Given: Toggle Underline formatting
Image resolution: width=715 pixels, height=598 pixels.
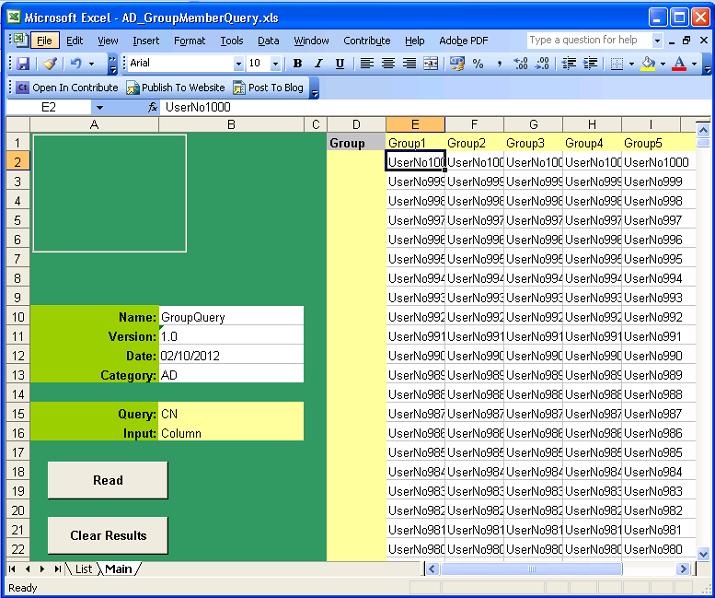Looking at the screenshot, I should tap(340, 63).
